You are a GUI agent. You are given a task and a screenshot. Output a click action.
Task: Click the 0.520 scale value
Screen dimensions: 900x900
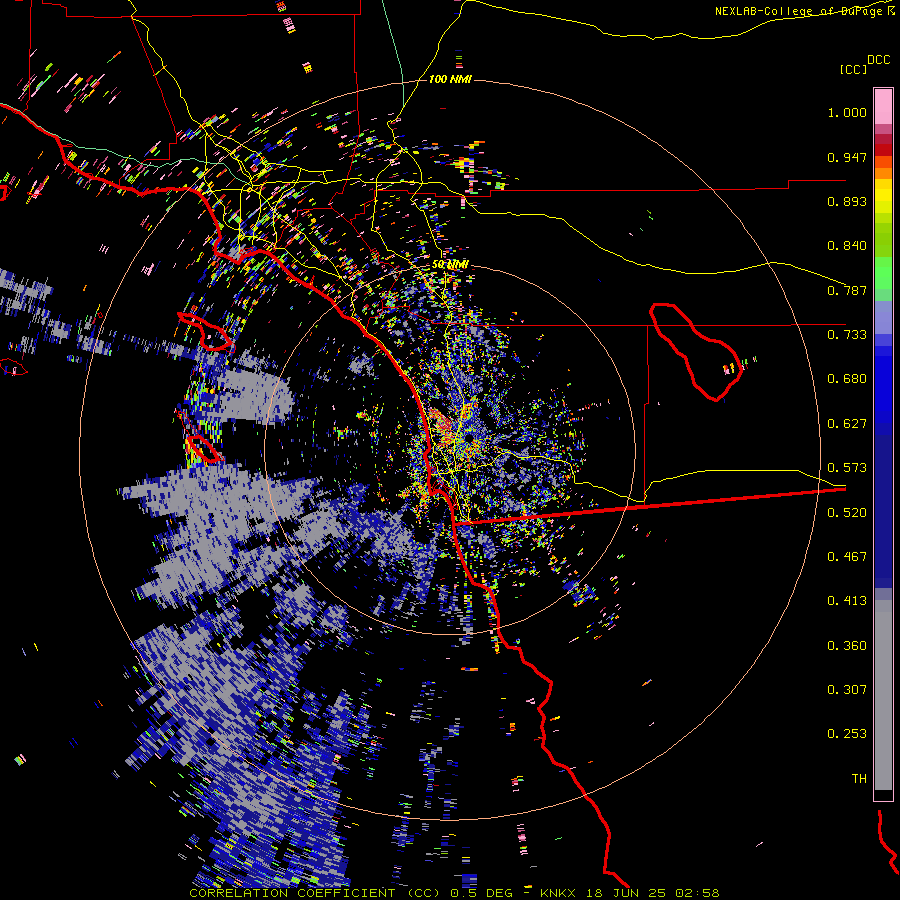pyautogui.click(x=847, y=513)
